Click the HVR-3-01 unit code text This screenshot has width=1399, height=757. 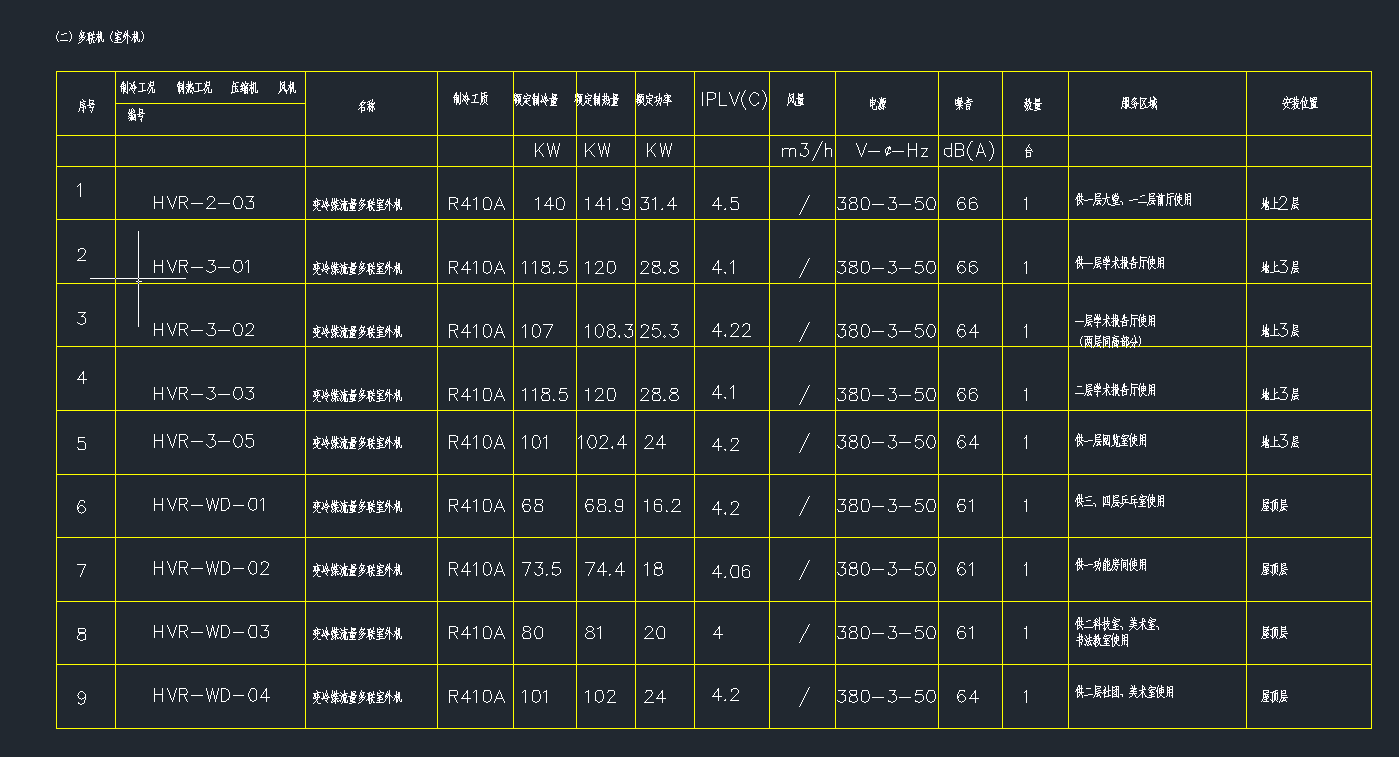(202, 267)
